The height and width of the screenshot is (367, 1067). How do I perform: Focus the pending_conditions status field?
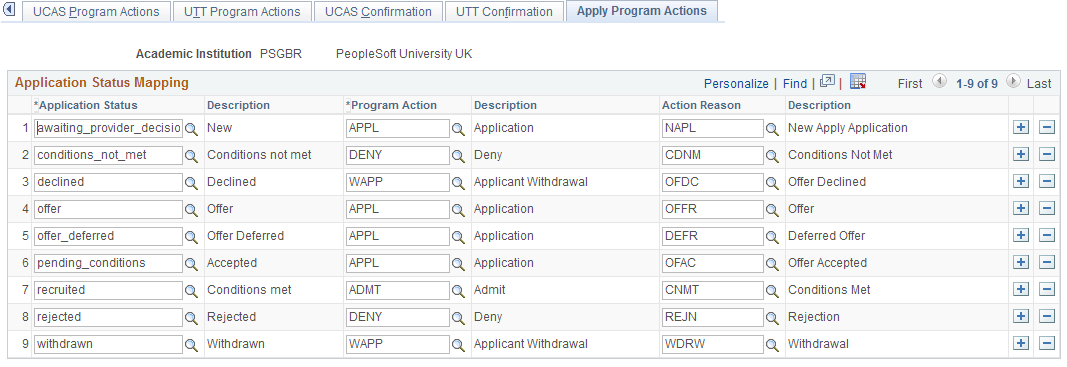coord(109,263)
